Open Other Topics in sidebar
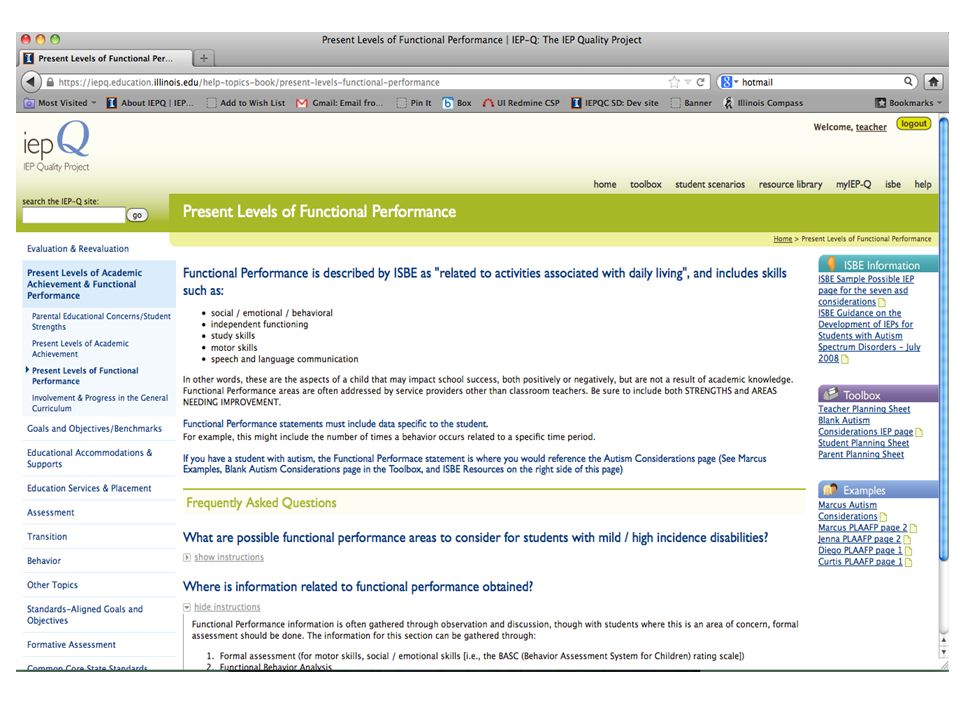Viewport: 960px width, 720px height. click(52, 585)
